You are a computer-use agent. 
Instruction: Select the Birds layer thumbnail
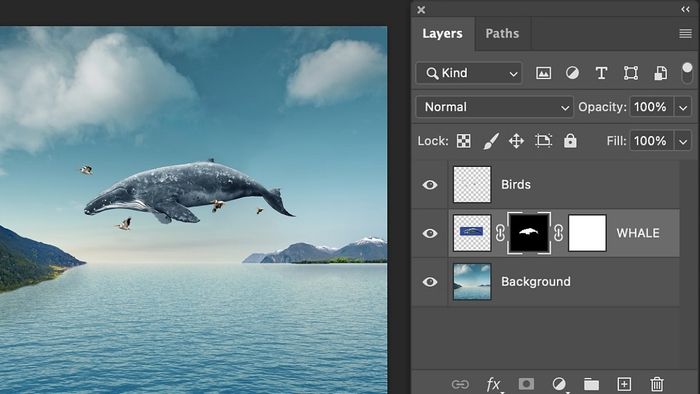pyautogui.click(x=472, y=185)
